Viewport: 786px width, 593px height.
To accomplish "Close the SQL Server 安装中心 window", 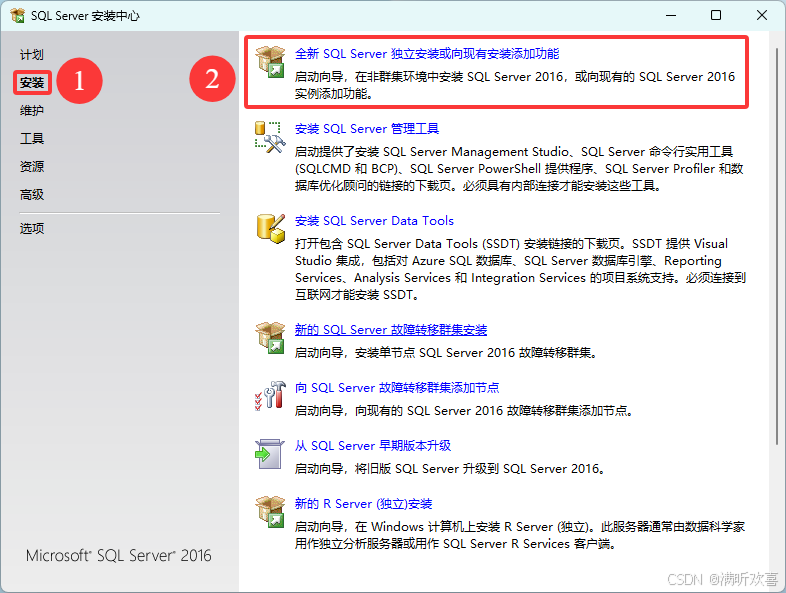I will [761, 16].
